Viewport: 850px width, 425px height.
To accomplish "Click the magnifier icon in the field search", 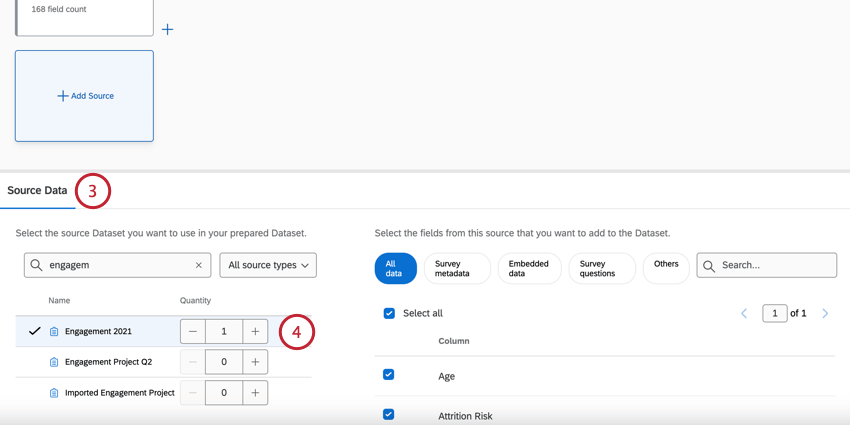I will tap(709, 266).
